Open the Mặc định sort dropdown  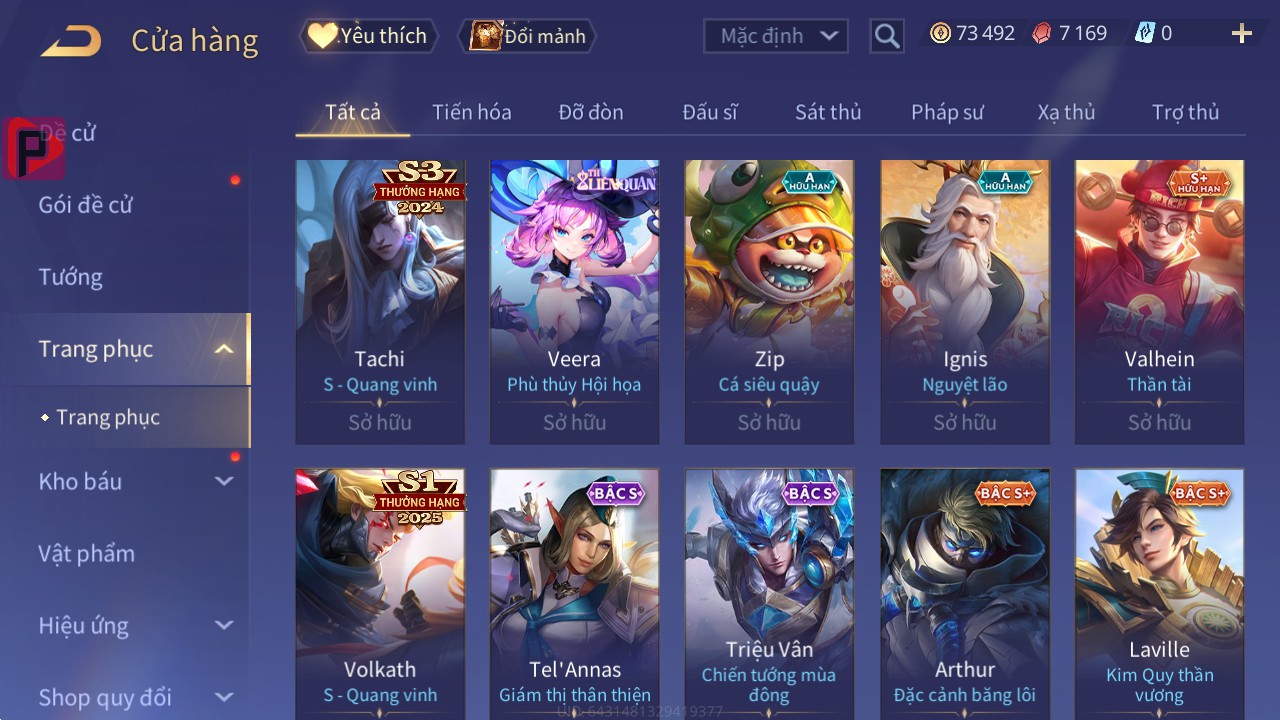tap(776, 36)
